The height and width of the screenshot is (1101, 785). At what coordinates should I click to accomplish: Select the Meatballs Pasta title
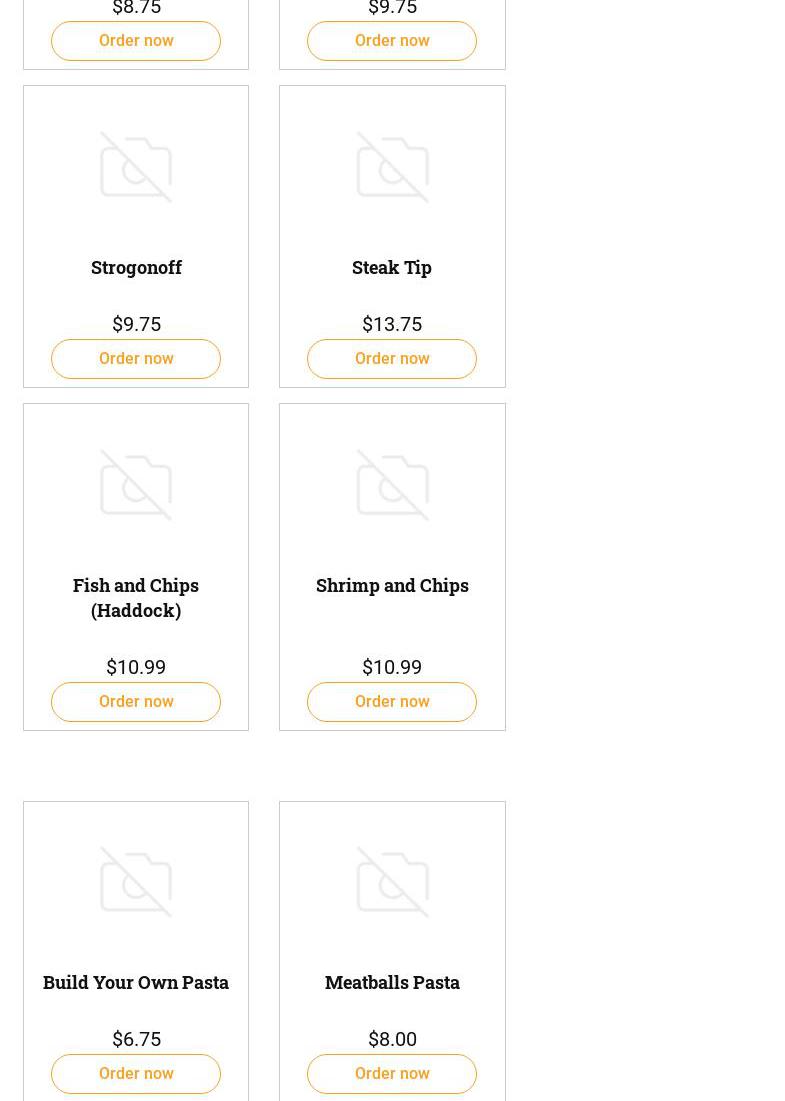[392, 982]
